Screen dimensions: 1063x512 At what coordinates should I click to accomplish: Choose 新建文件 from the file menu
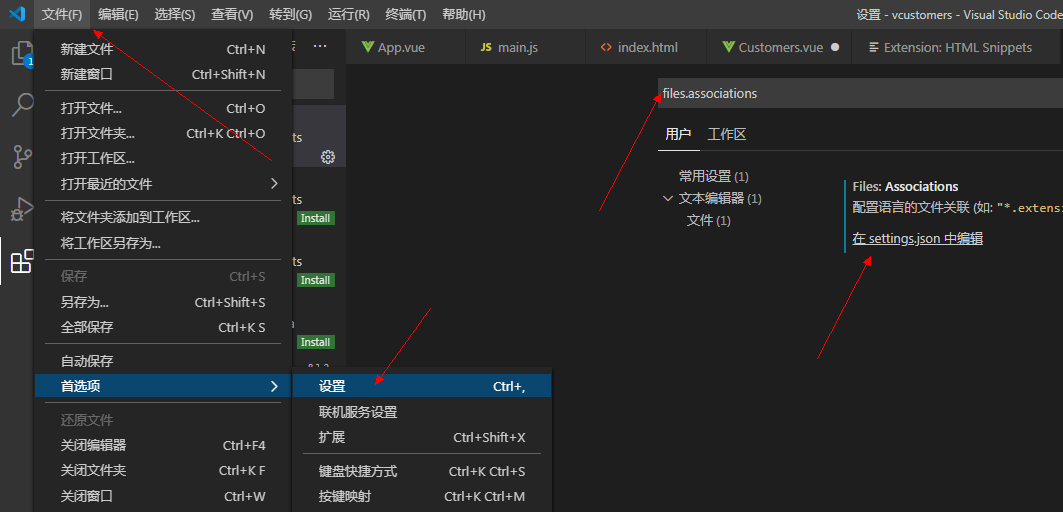(163, 50)
